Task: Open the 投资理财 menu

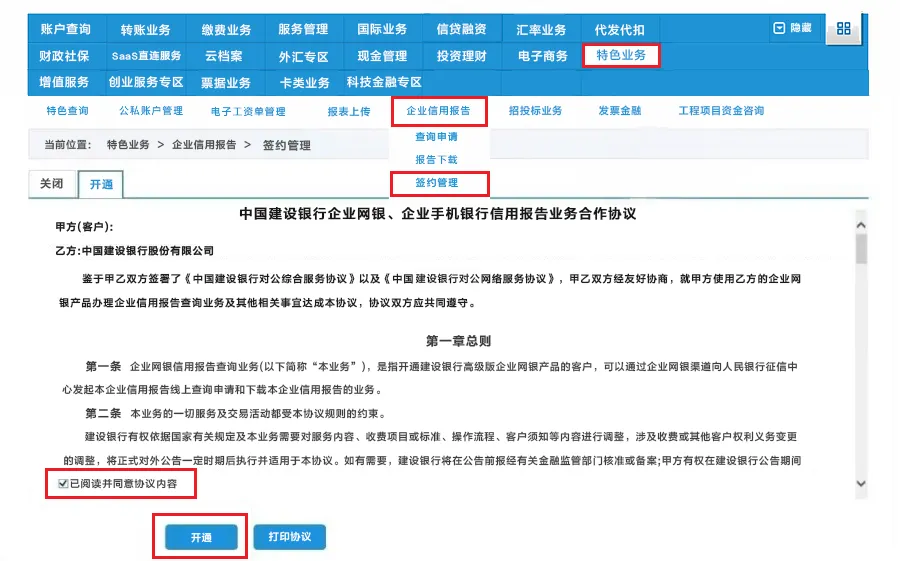Action: pyautogui.click(x=461, y=56)
